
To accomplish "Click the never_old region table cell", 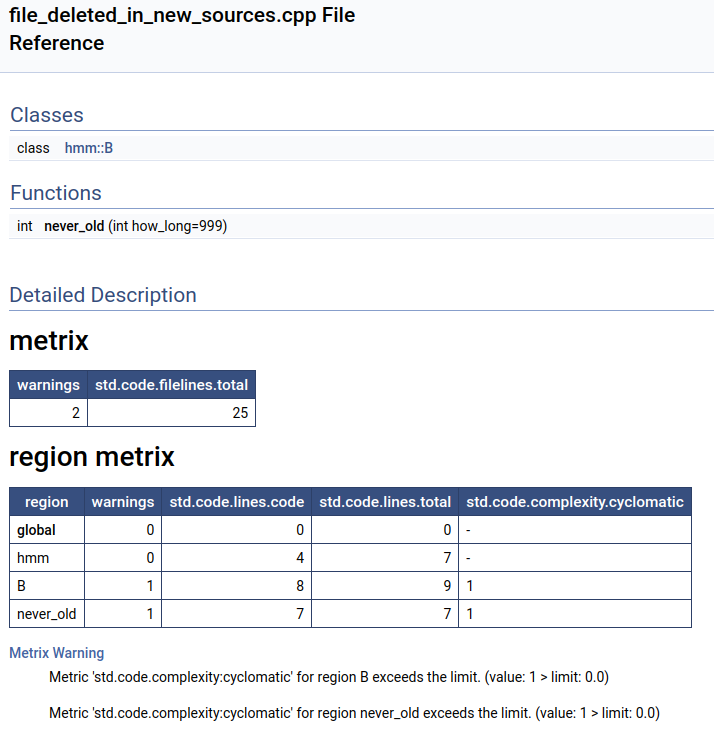I will [45, 613].
